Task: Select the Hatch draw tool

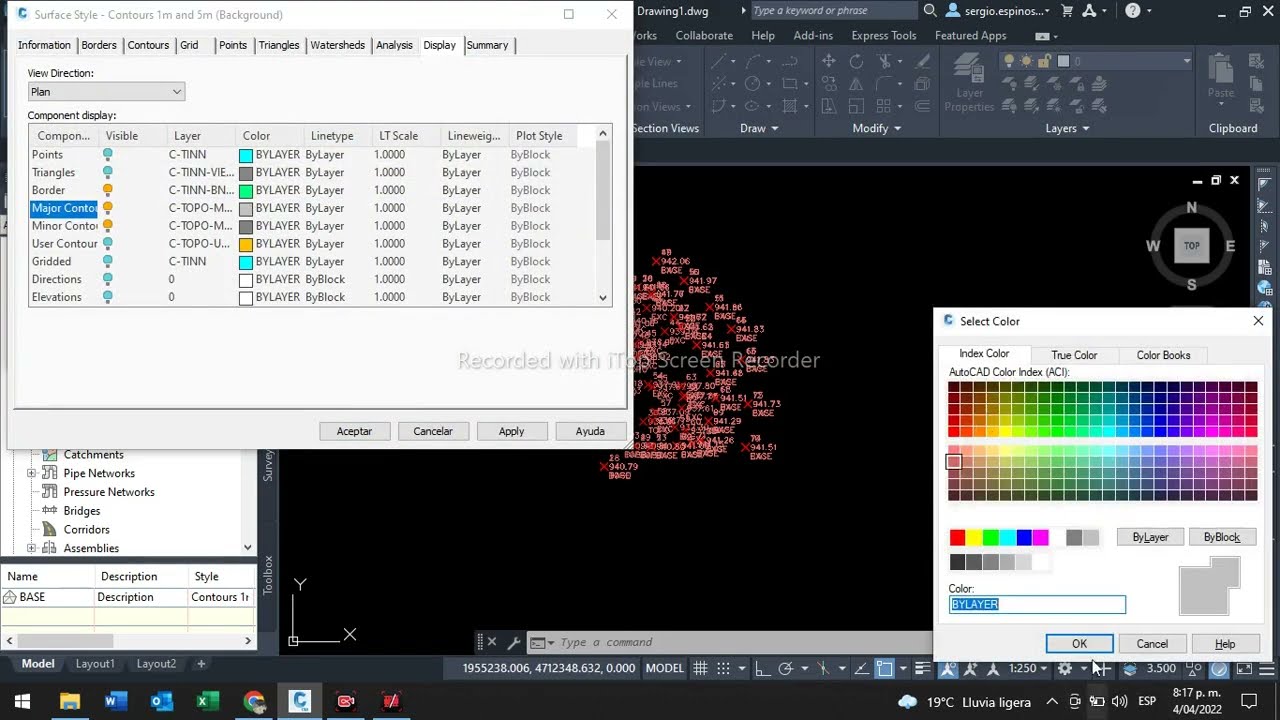Action: [792, 106]
